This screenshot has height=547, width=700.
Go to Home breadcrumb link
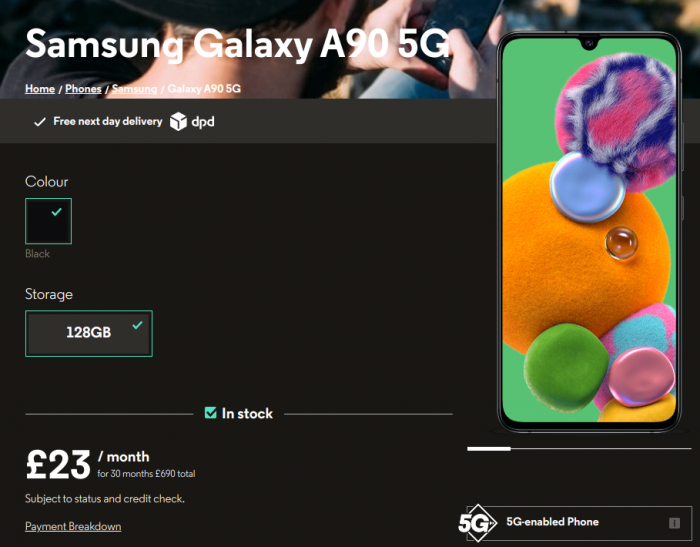coord(40,89)
